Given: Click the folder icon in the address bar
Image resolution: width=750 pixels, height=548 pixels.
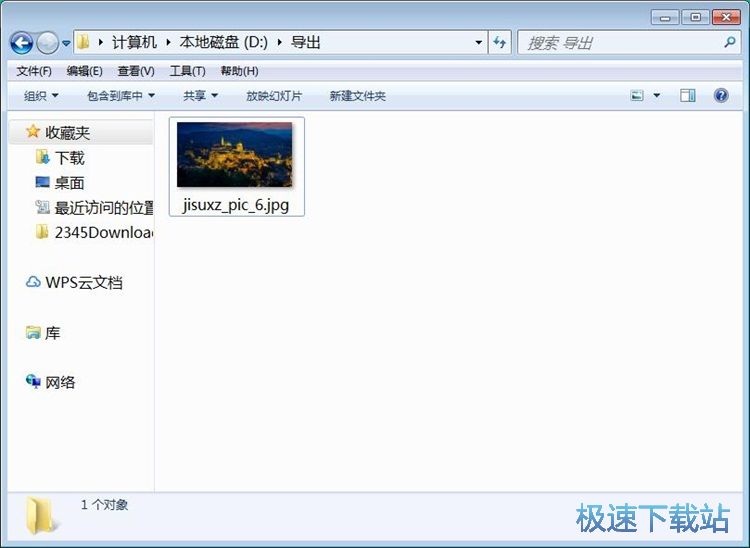Looking at the screenshot, I should tap(83, 42).
